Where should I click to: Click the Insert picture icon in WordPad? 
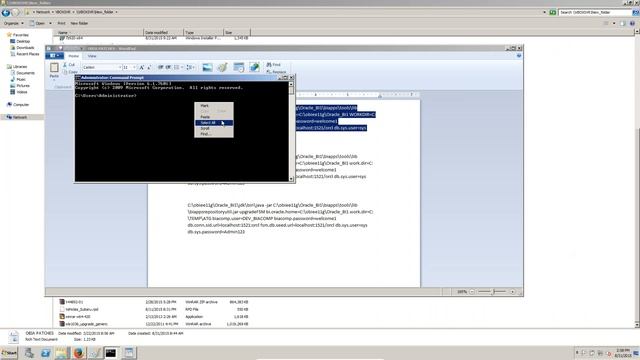click(207, 67)
